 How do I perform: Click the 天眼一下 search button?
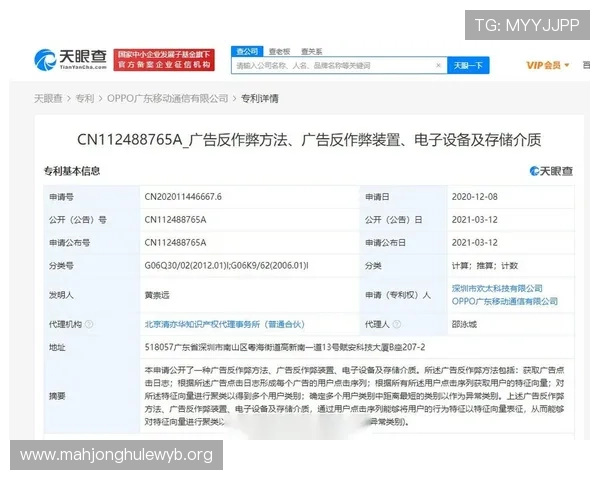(x=468, y=65)
